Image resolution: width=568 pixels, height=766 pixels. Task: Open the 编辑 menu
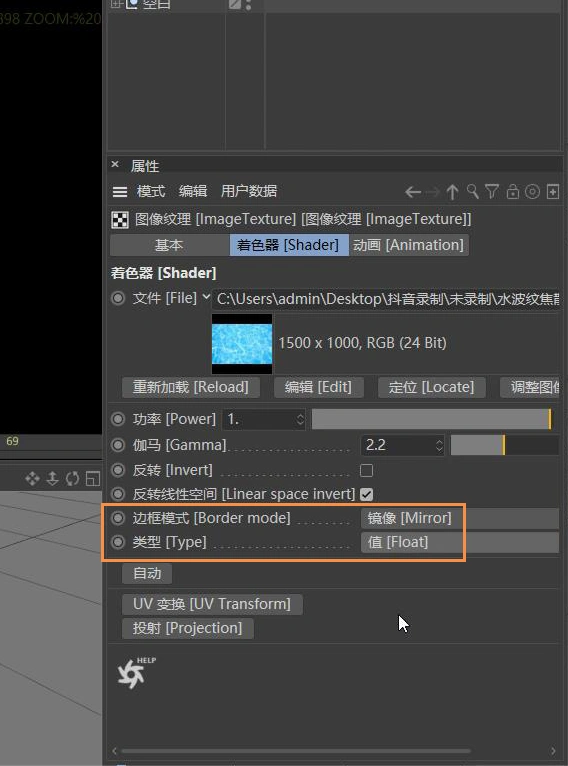coord(193,191)
